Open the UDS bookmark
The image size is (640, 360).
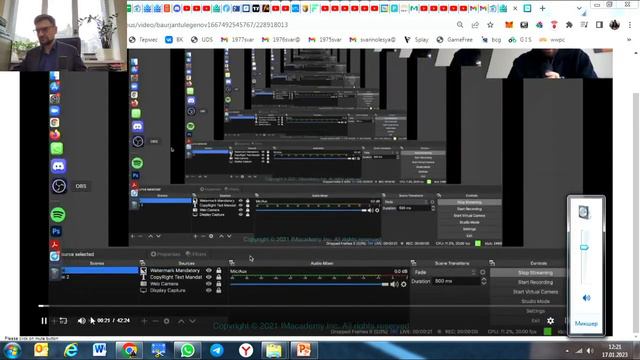(x=202, y=40)
